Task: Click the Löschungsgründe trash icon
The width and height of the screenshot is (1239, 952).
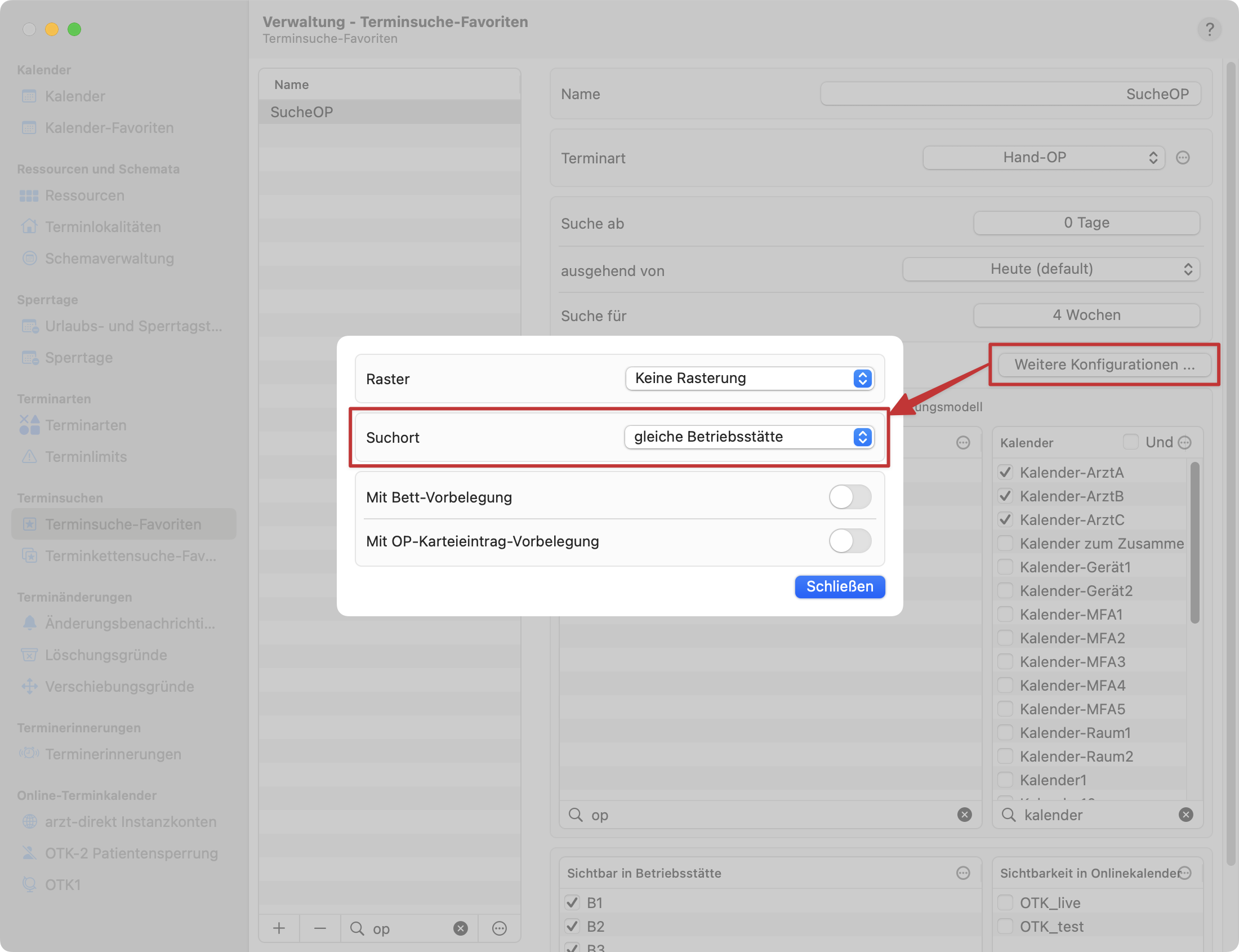Action: click(x=29, y=655)
